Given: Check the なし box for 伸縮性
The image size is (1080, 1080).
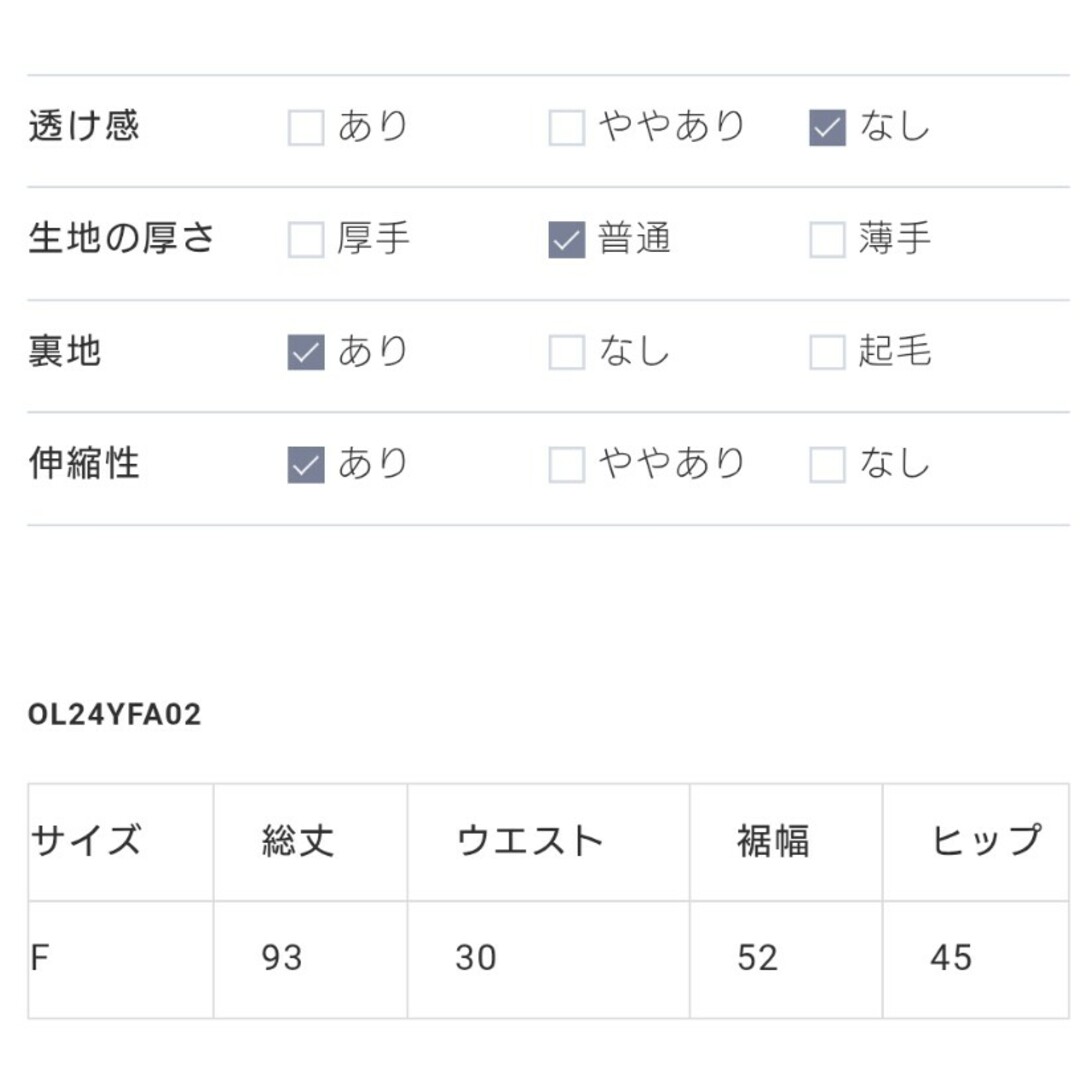Looking at the screenshot, I should click(827, 464).
